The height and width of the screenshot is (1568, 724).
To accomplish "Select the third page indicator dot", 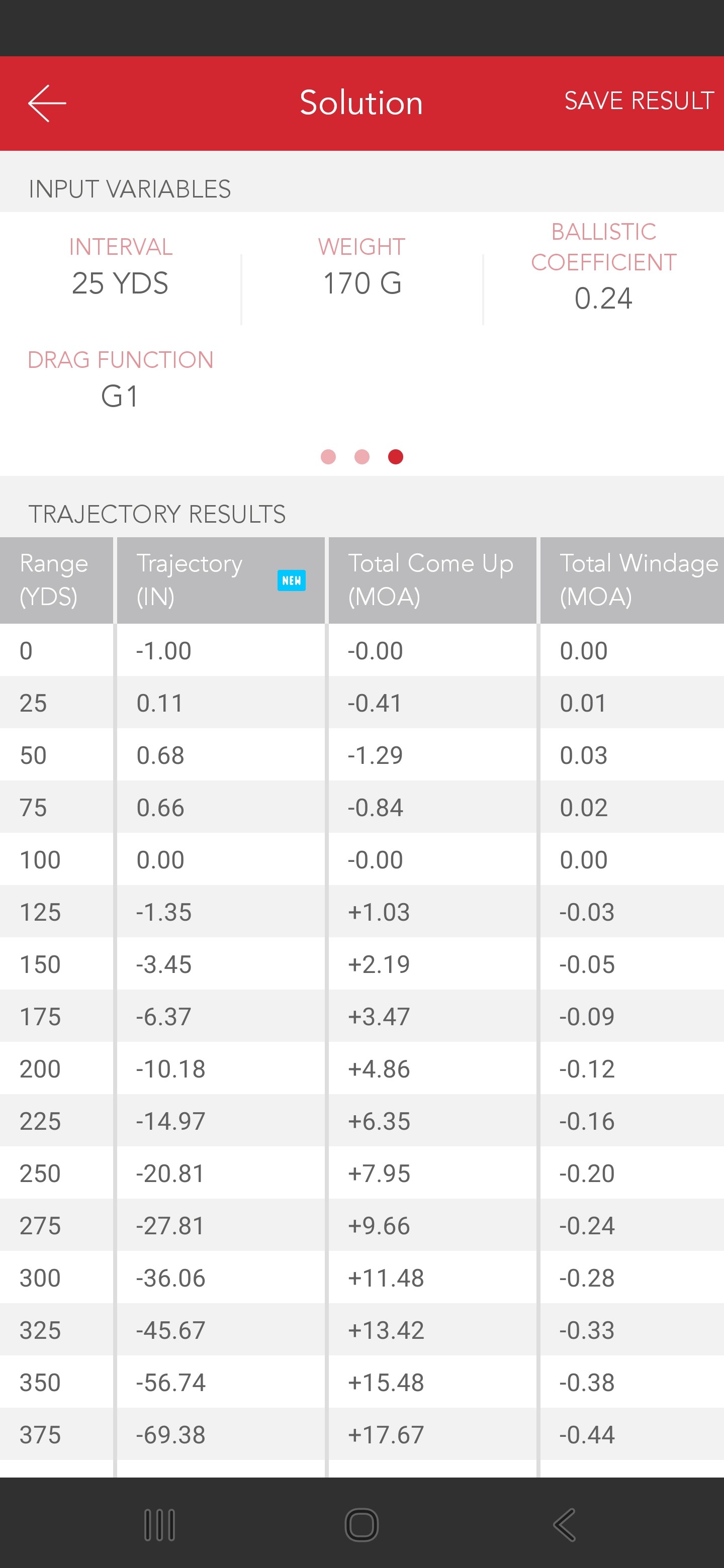I will tap(395, 456).
